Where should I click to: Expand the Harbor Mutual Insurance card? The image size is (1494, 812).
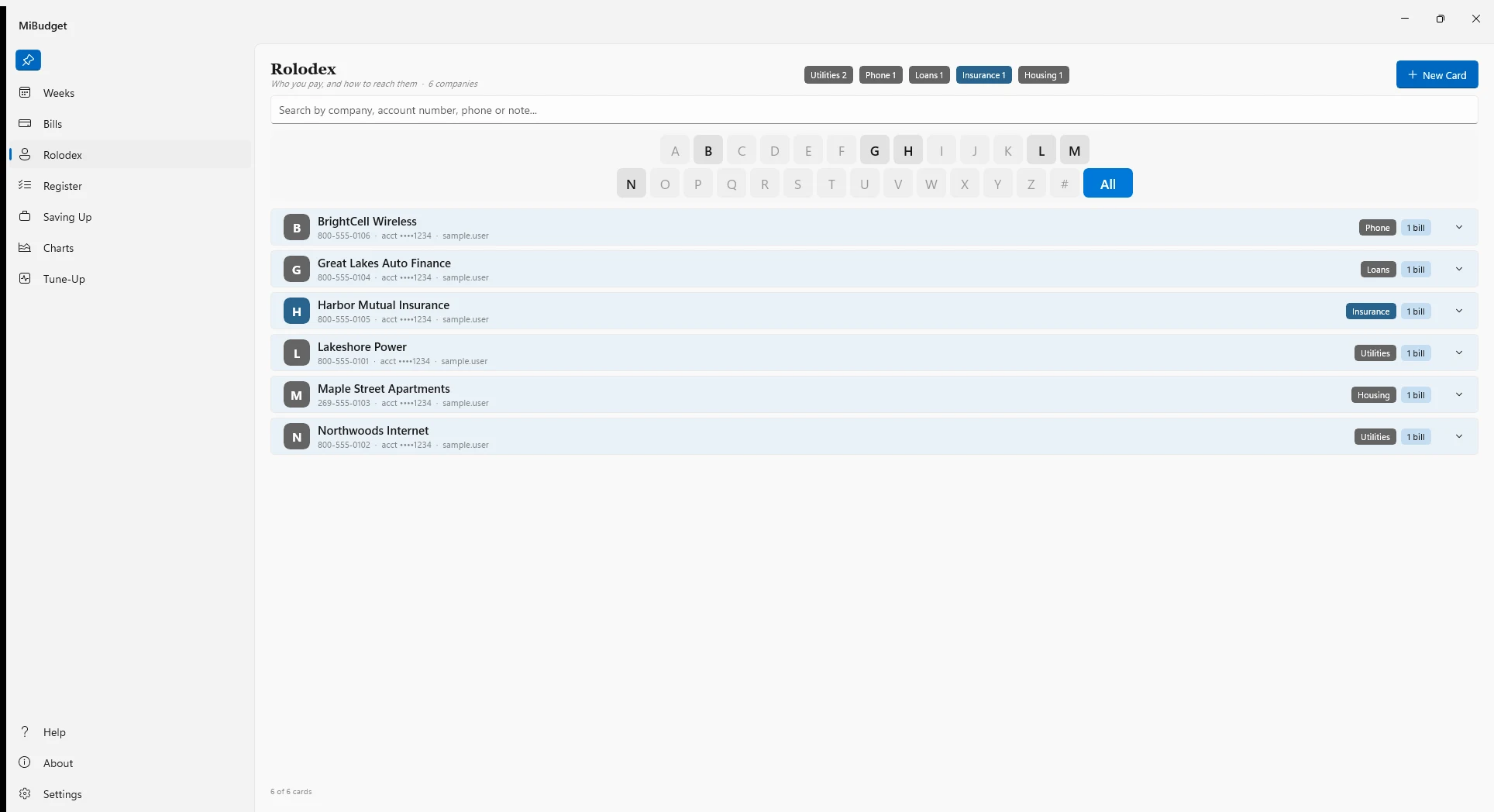[x=1459, y=311]
